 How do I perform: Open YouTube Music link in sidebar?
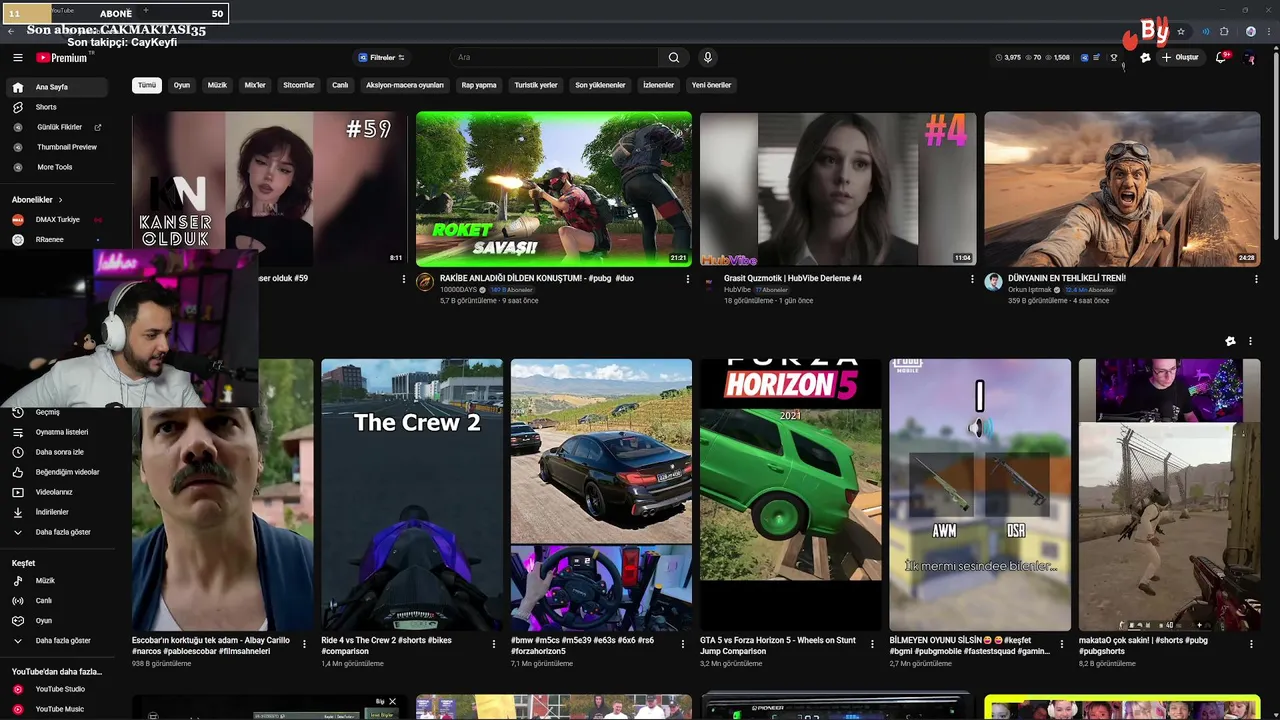tap(59, 709)
